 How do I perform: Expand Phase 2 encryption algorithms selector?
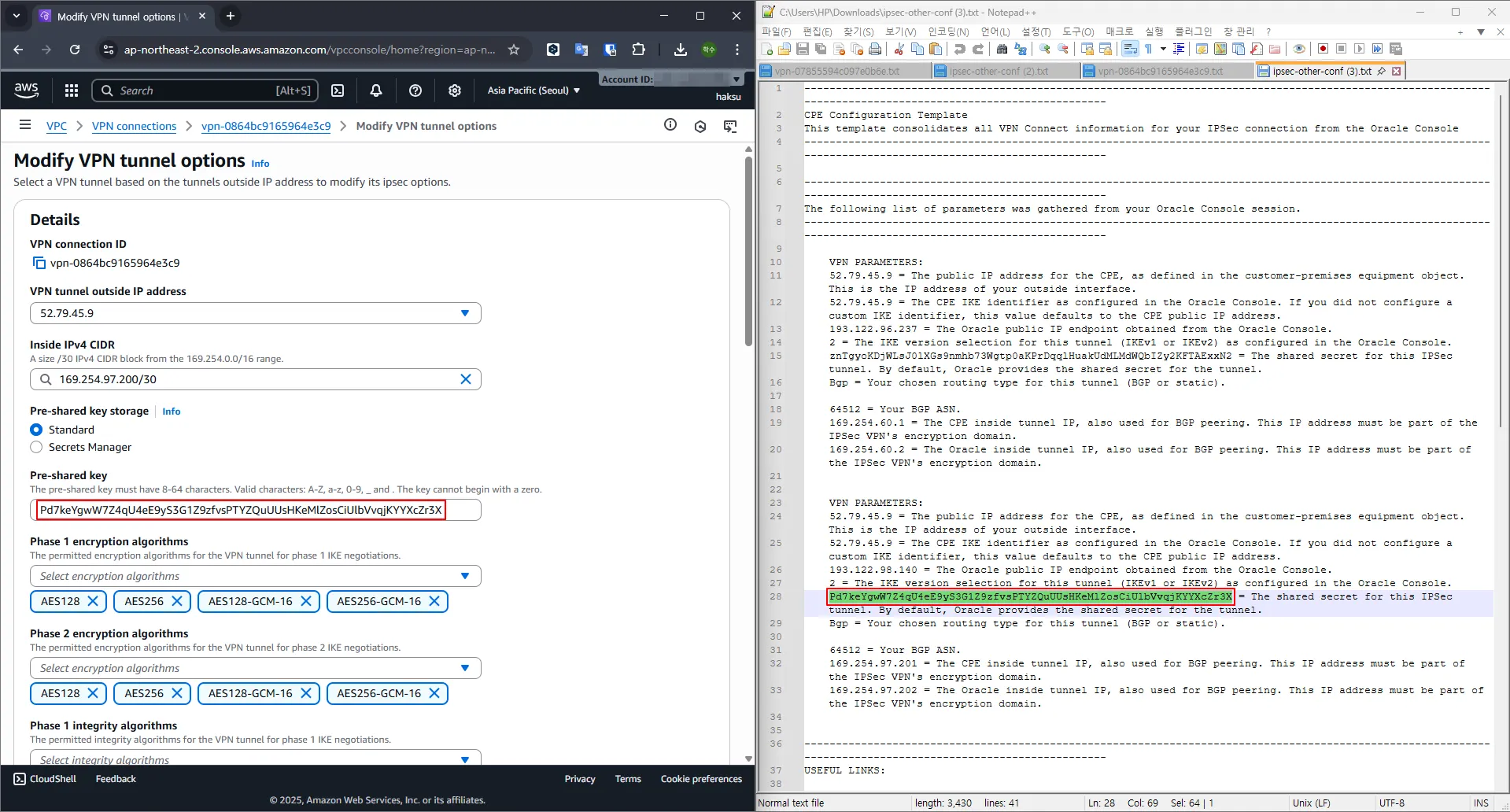(x=256, y=668)
